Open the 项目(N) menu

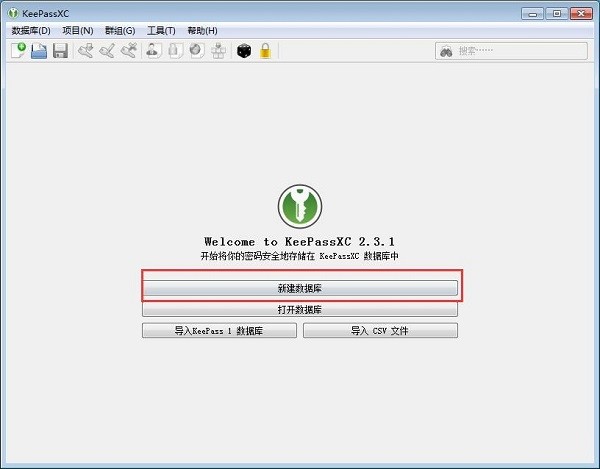click(x=78, y=31)
